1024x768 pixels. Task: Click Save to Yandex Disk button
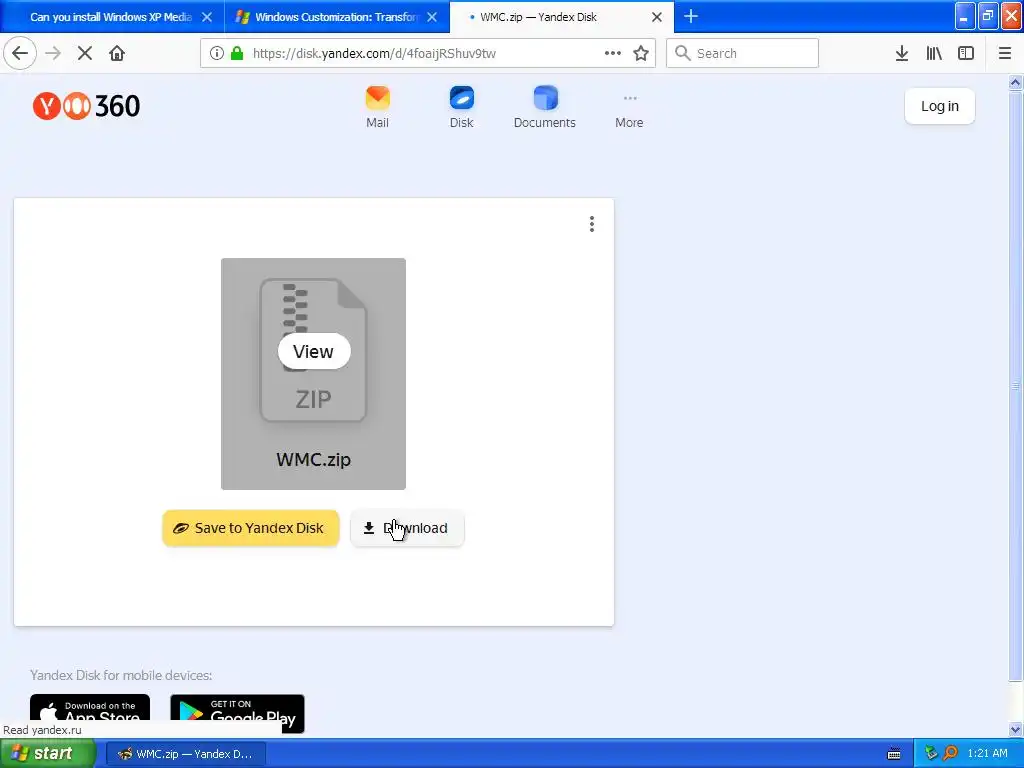[x=251, y=528]
